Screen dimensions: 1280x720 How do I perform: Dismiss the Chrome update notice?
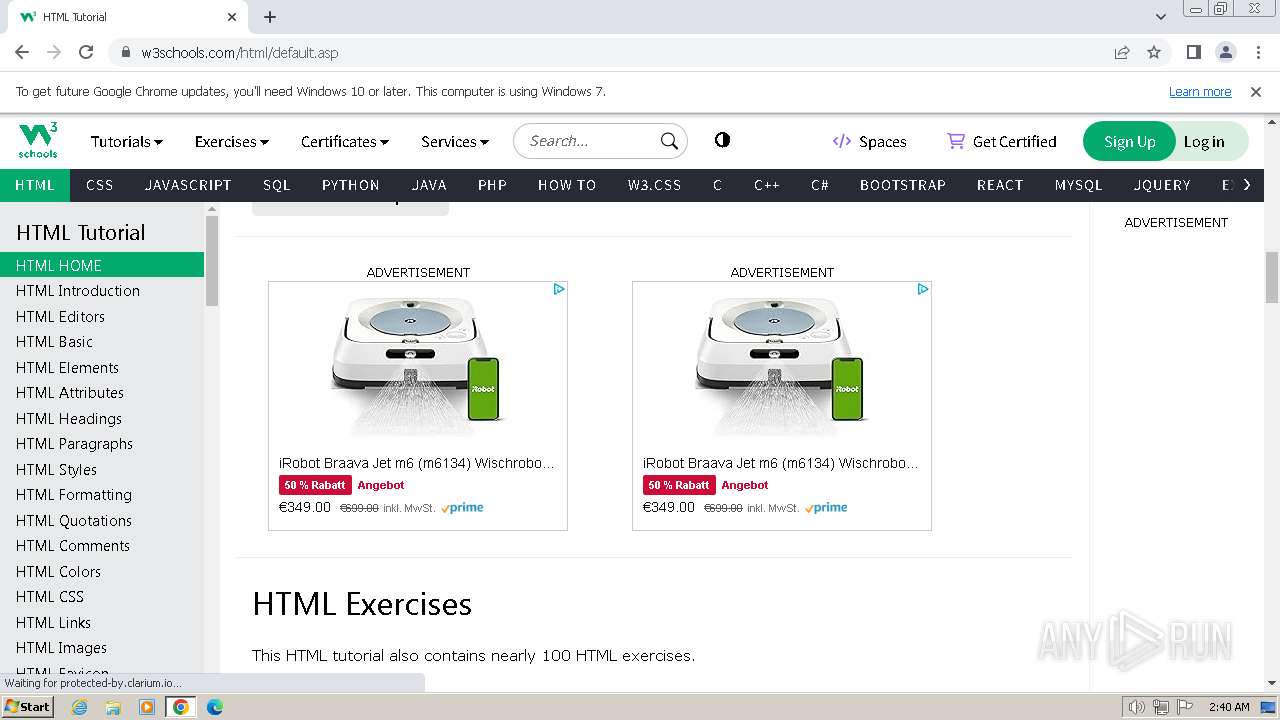1256,91
